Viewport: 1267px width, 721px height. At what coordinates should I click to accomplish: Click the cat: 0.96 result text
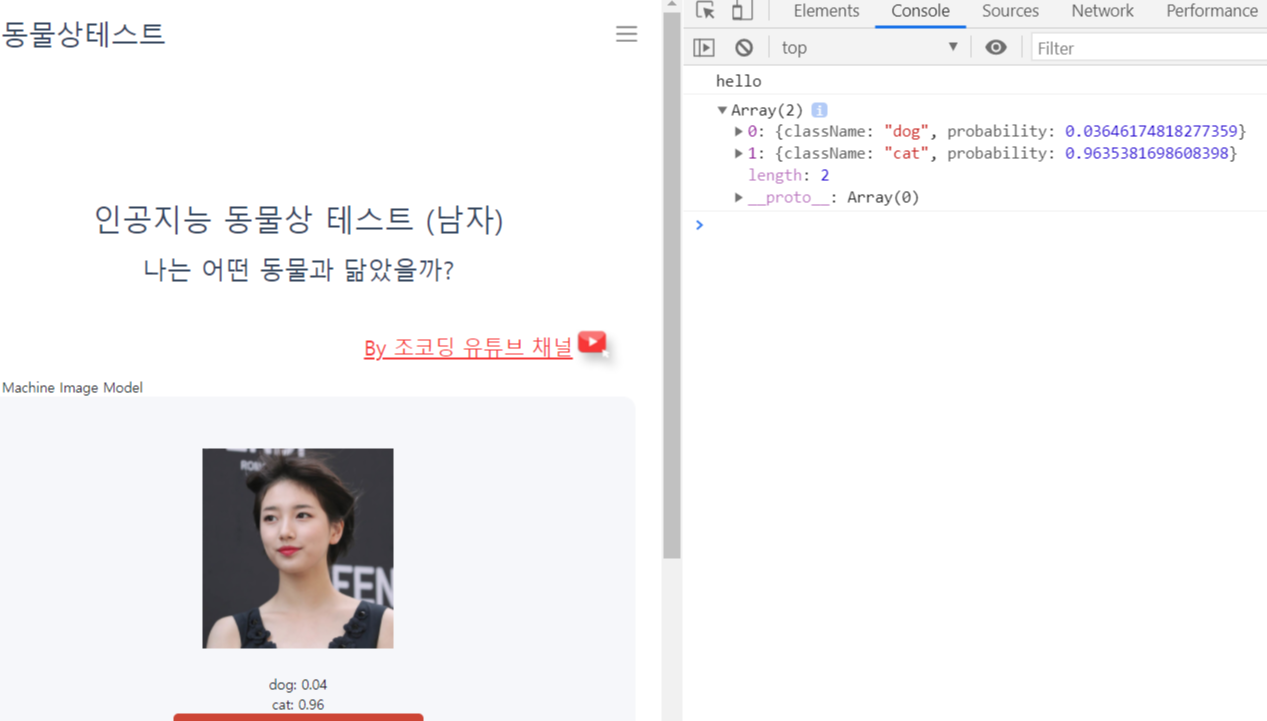click(298, 704)
